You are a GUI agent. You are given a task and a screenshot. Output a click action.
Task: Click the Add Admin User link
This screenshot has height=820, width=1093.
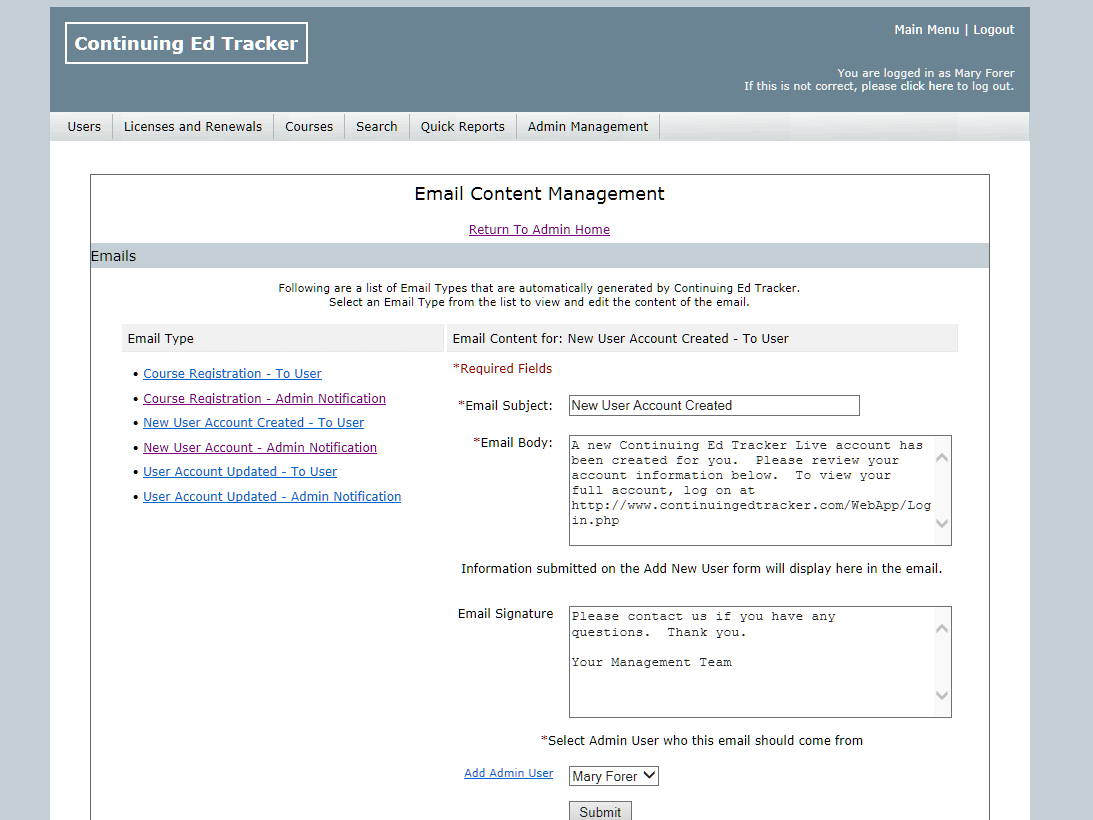[x=508, y=773]
